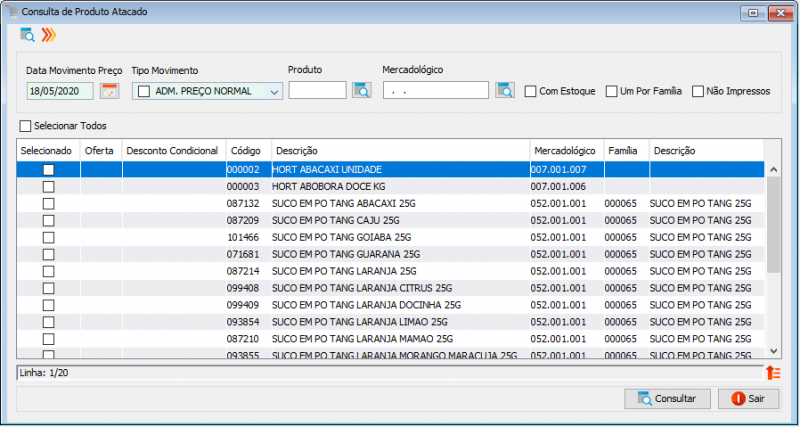Toggle the Com Estoque checkbox
The width and height of the screenshot is (800, 427).
(x=531, y=92)
